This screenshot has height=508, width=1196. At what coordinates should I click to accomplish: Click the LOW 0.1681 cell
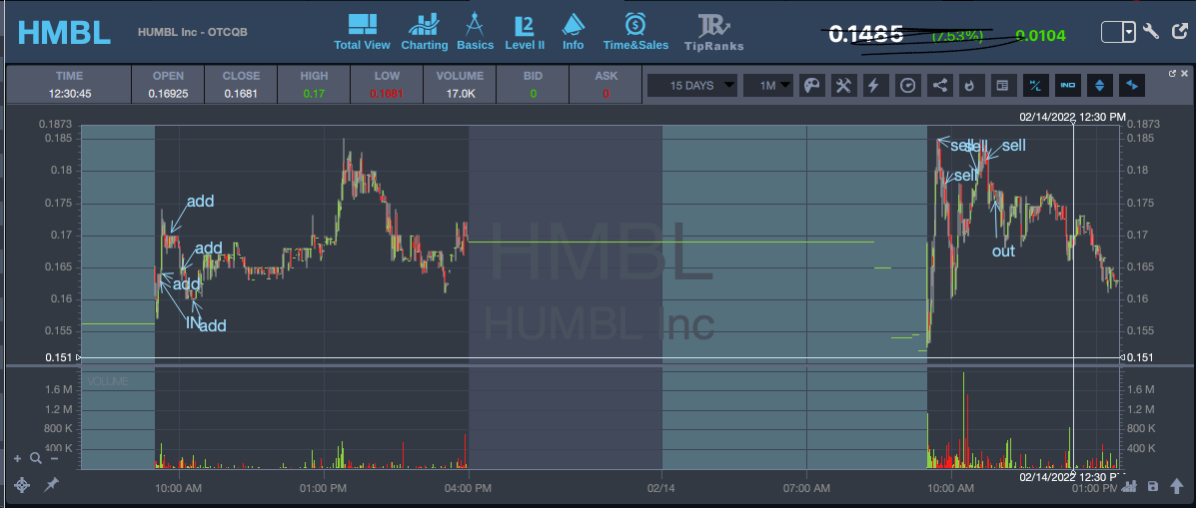pyautogui.click(x=387, y=85)
